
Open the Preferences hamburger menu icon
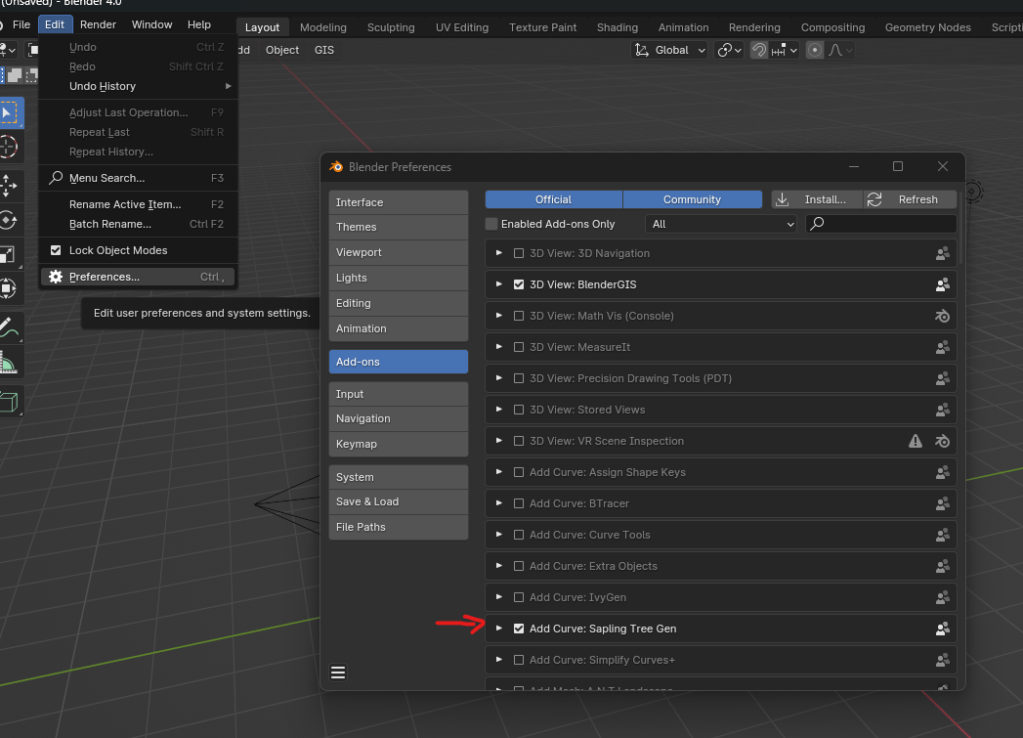[x=338, y=673]
